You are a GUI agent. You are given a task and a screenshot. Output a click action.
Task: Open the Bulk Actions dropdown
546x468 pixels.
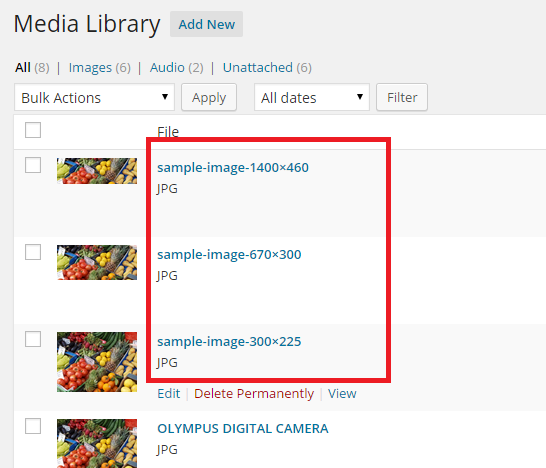pos(94,98)
